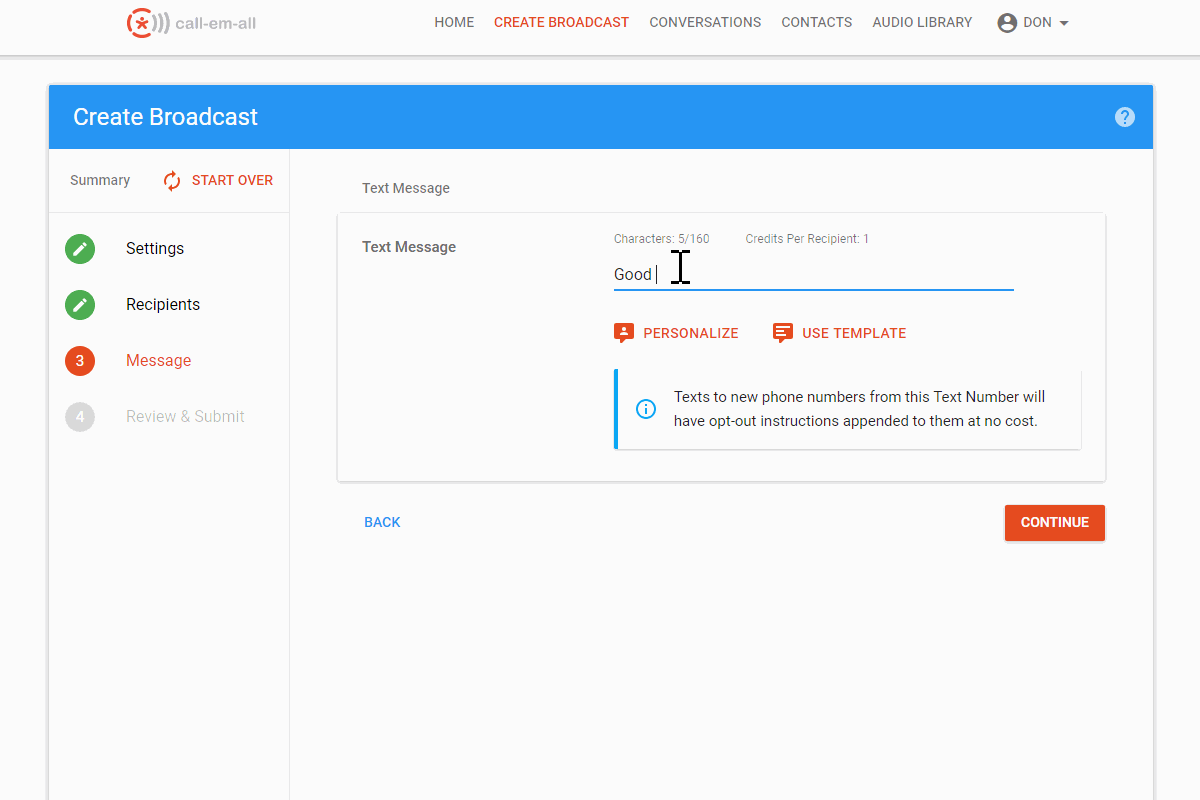This screenshot has height=800, width=1200.
Task: Select the CREATE BROADCAST menu item
Action: pyautogui.click(x=561, y=22)
